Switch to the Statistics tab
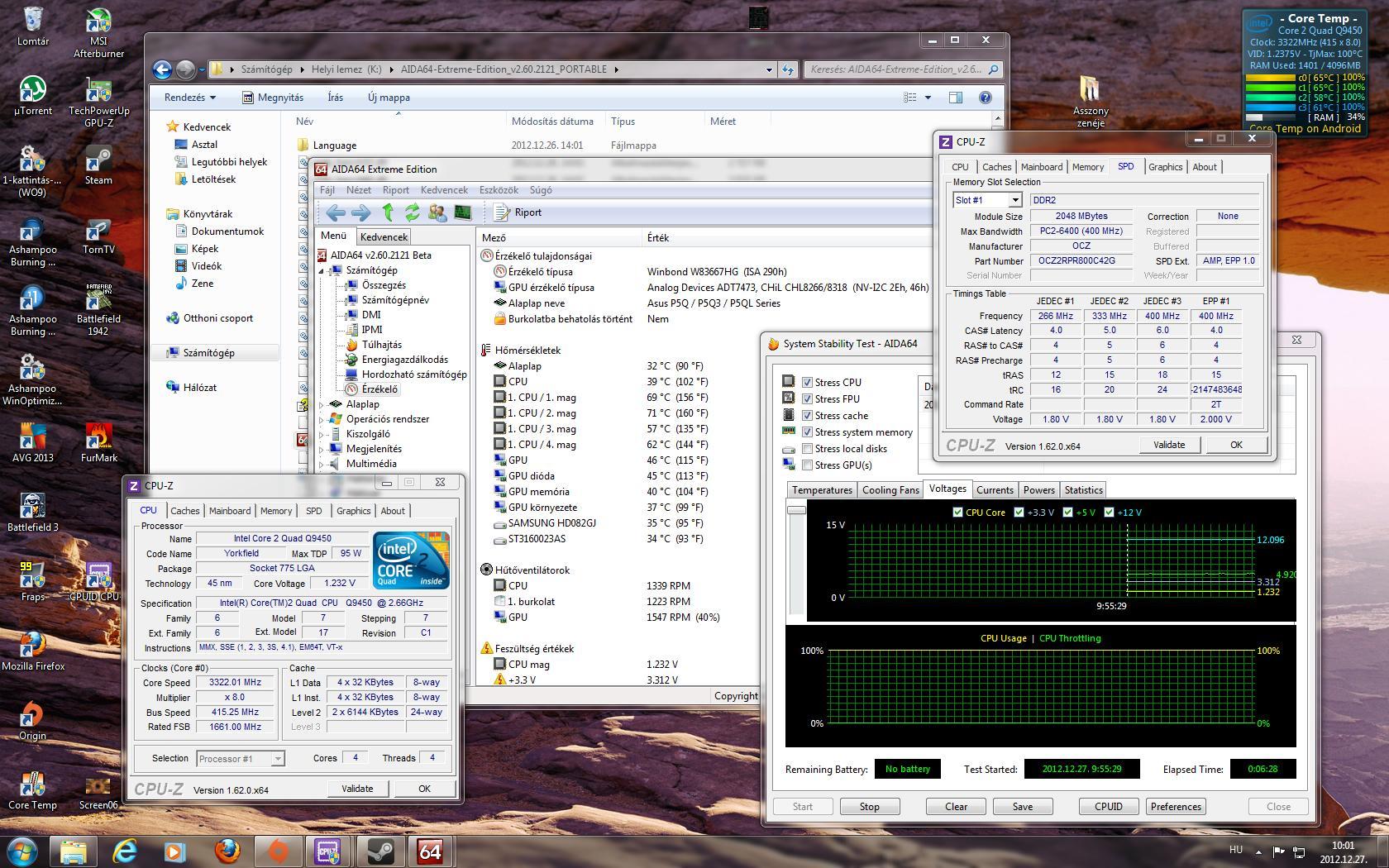 point(1083,490)
